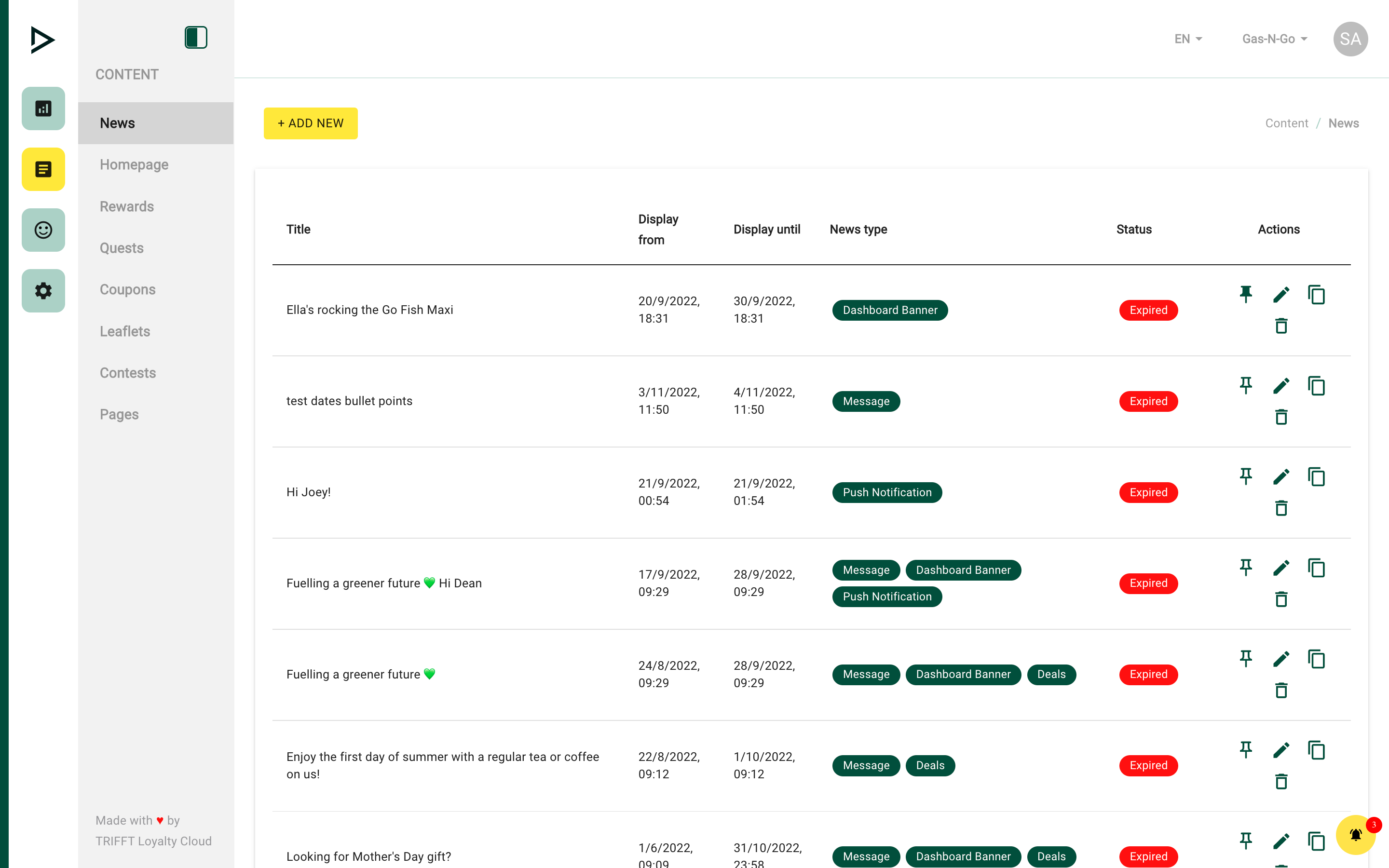The width and height of the screenshot is (1389, 868).
Task: Open settings gear in left rail
Action: pyautogui.click(x=43, y=291)
